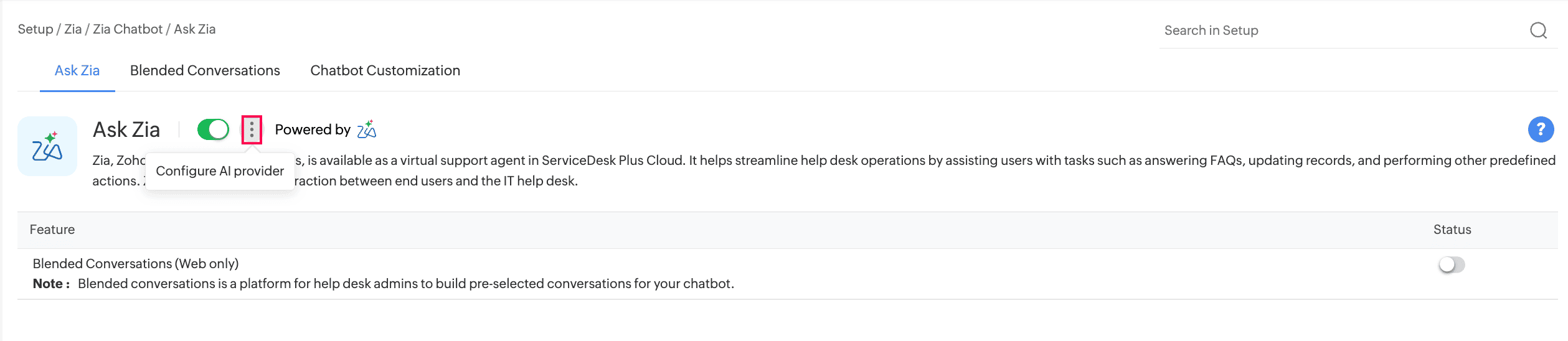This screenshot has width=1568, height=341.
Task: Enable the Blended Conversations status toggle
Action: point(1452,265)
